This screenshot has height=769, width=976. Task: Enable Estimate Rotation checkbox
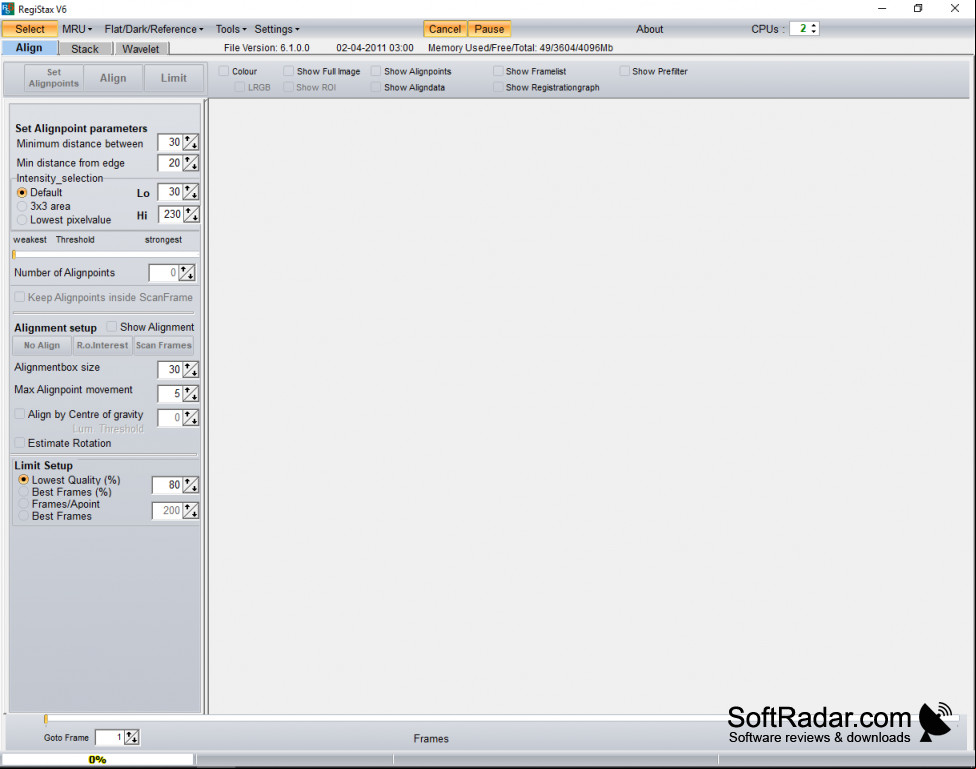tap(20, 443)
